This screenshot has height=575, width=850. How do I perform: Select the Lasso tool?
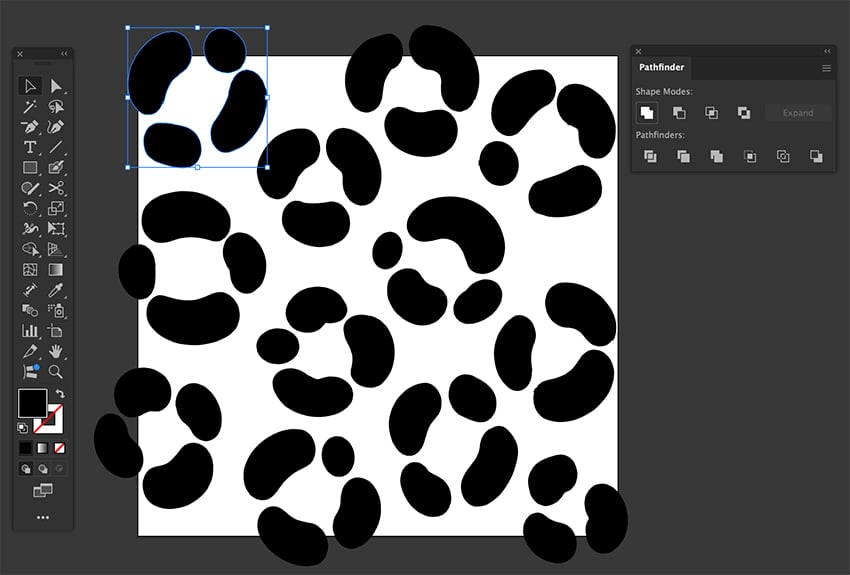(56, 106)
